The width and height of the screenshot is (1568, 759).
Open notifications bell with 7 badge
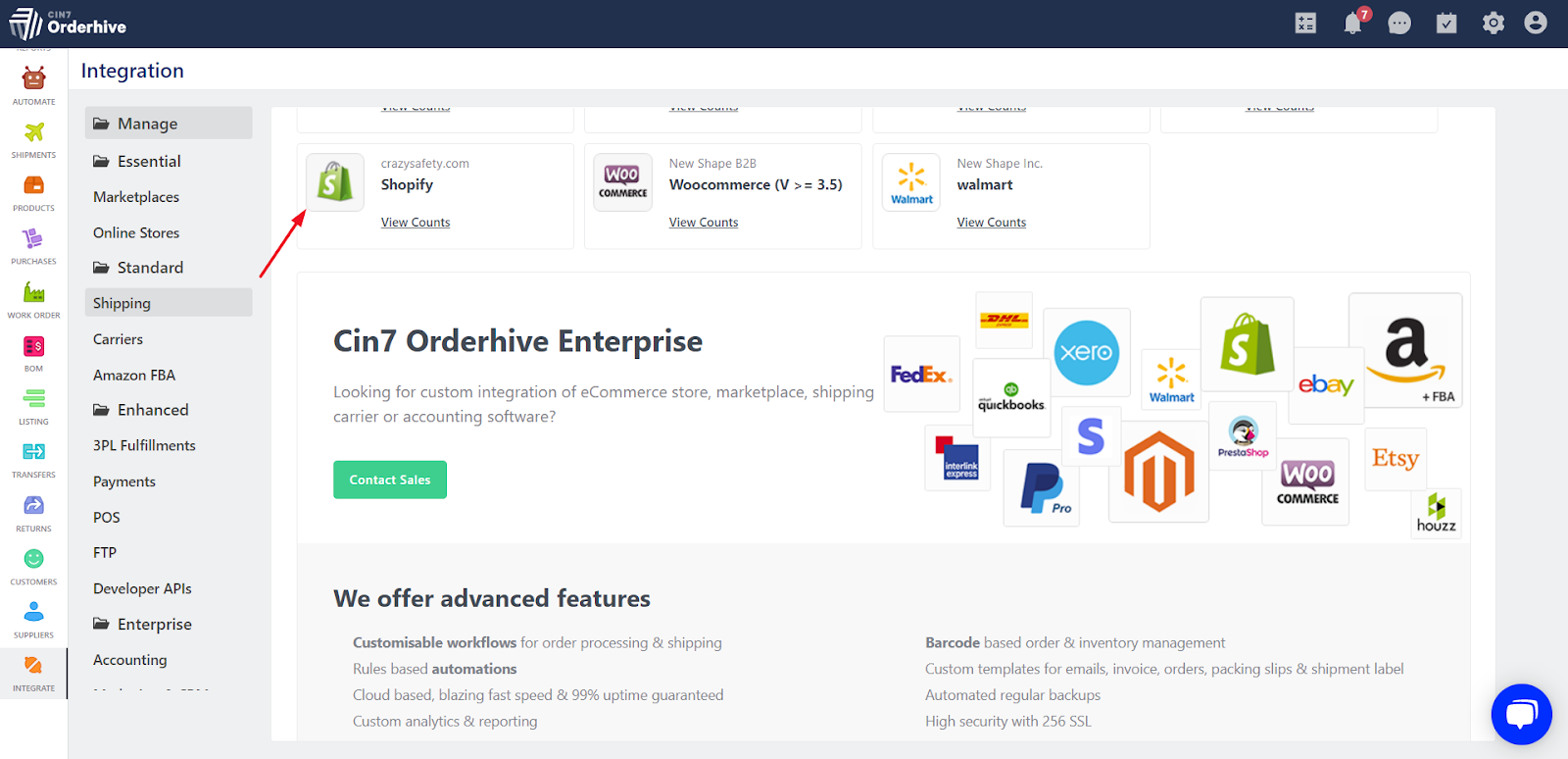point(1353,23)
